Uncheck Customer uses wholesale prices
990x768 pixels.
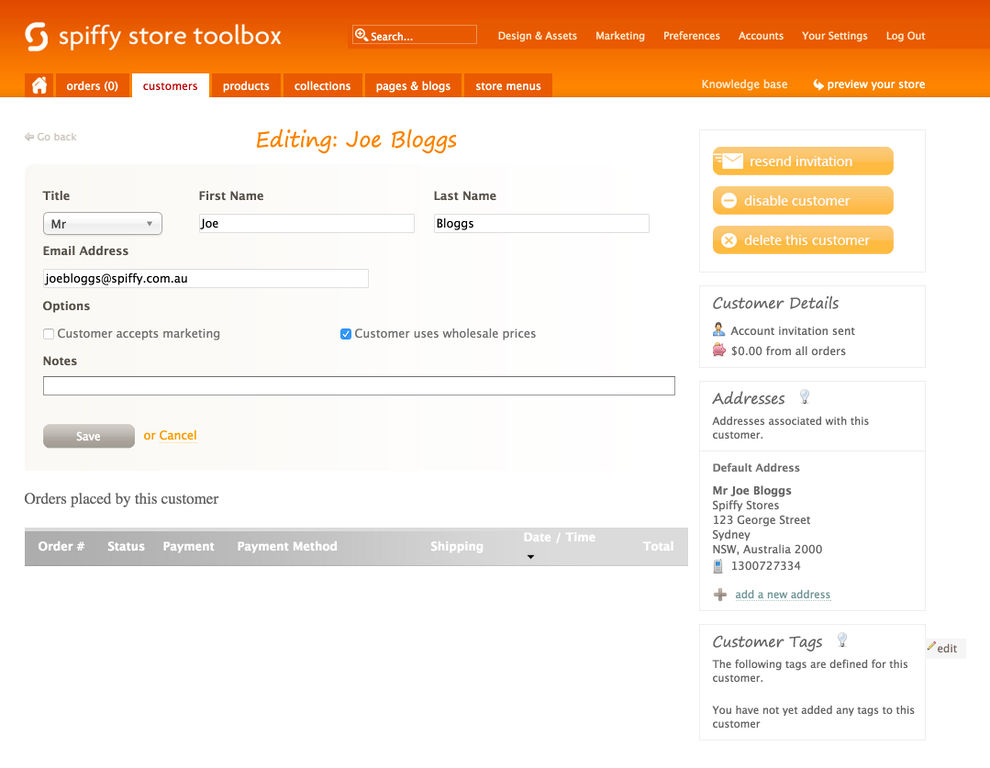(345, 333)
